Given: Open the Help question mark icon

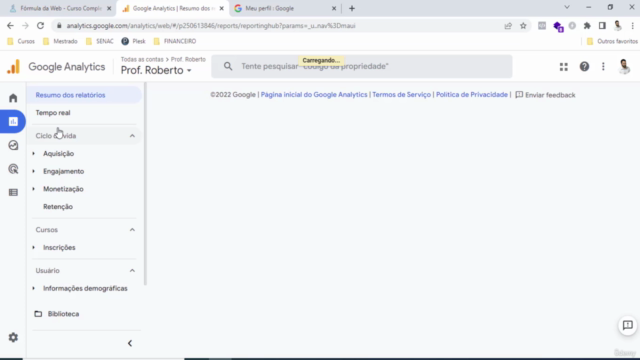Looking at the screenshot, I should pyautogui.click(x=584, y=67).
